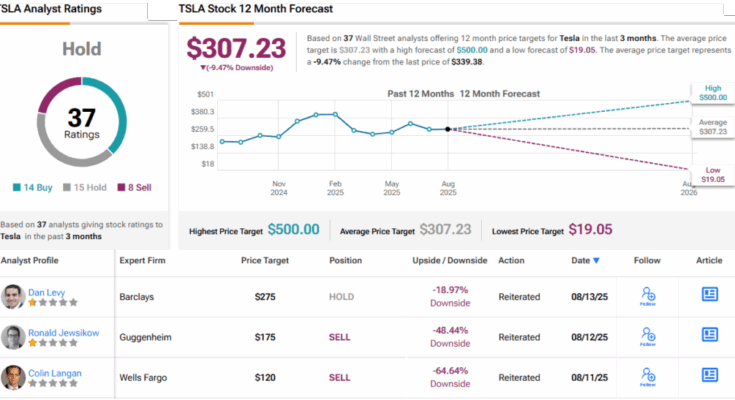Viewport: 735px width, 400px height.
Task: Click the teal 14 Buy legend swatch
Action: (17, 188)
